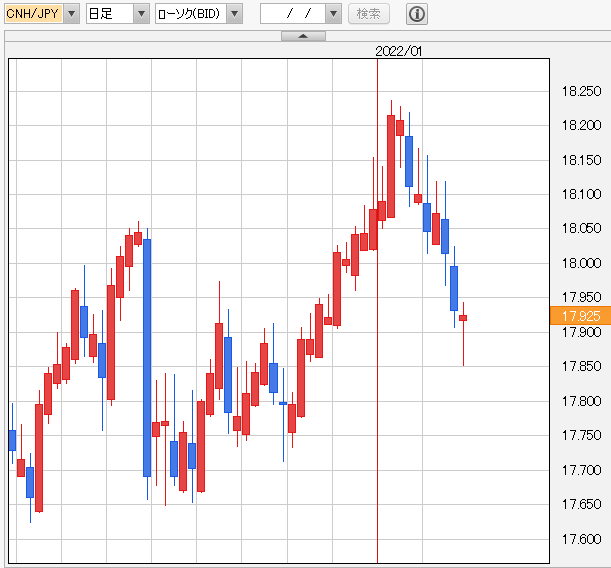Open the ローソク(BID) chart type dropdown arrow
Viewport: 611px width, 568px height.
235,14
